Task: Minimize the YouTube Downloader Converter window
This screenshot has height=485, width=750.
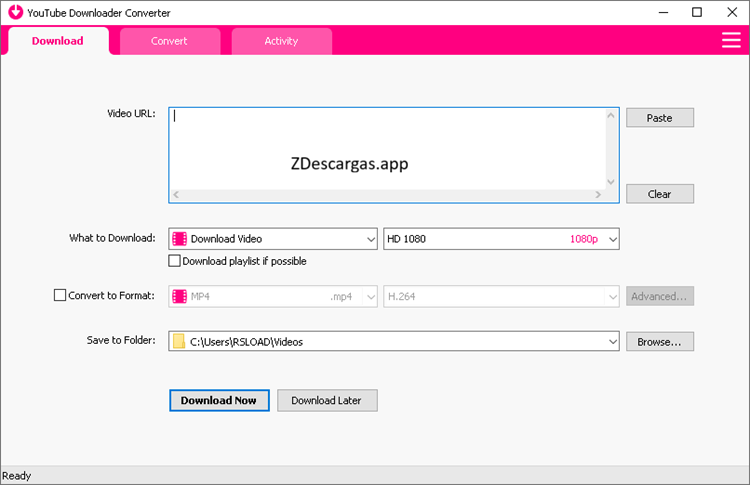Action: pos(663,12)
